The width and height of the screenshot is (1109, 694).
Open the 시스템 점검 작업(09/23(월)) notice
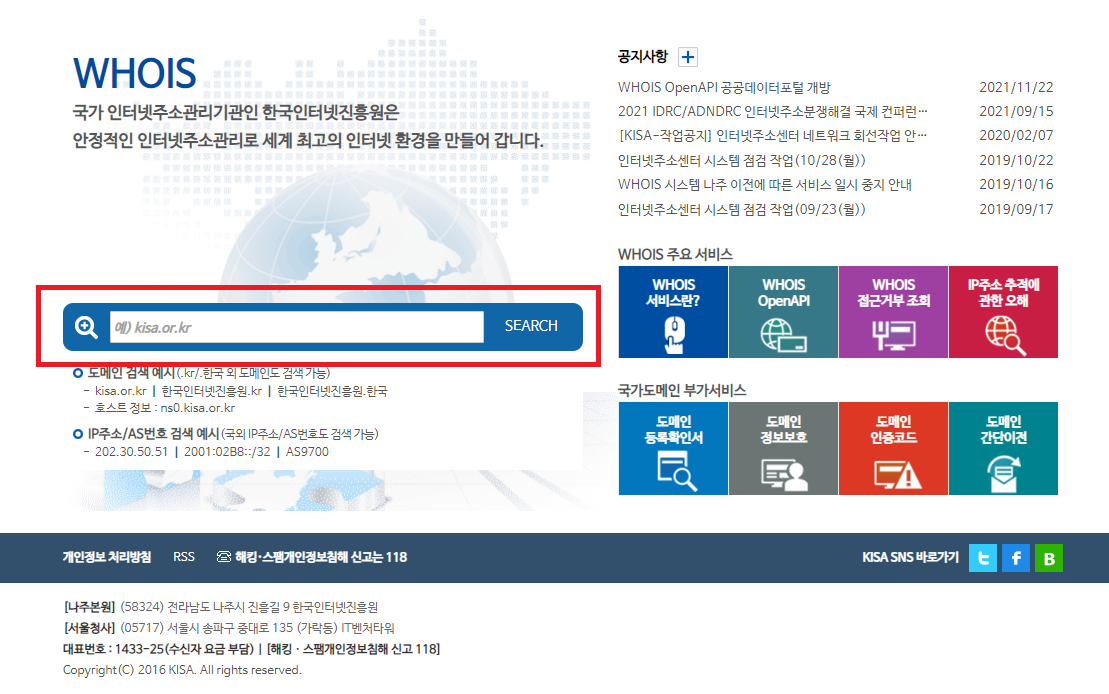[x=741, y=209]
